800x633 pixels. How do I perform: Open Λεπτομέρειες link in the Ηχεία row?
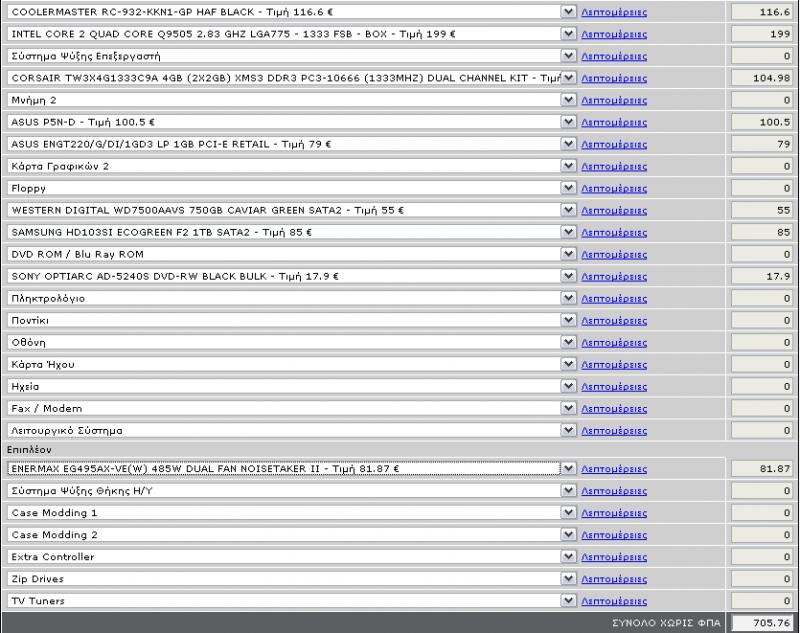click(x=614, y=387)
